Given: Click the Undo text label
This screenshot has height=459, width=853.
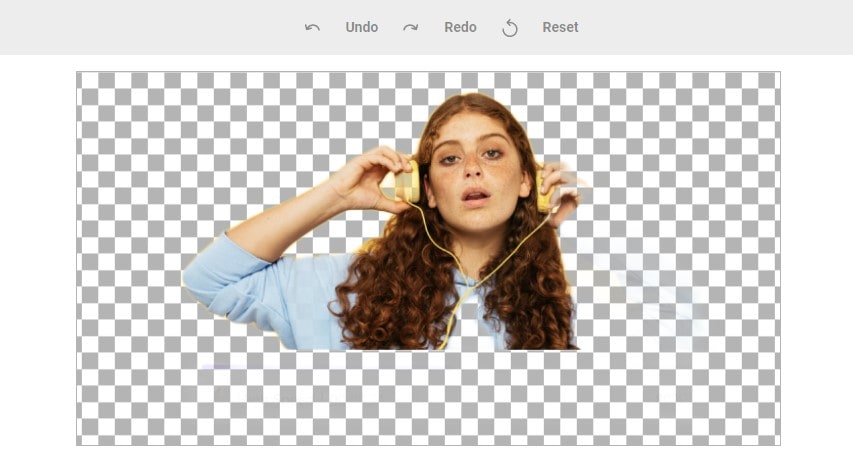Looking at the screenshot, I should tap(362, 27).
